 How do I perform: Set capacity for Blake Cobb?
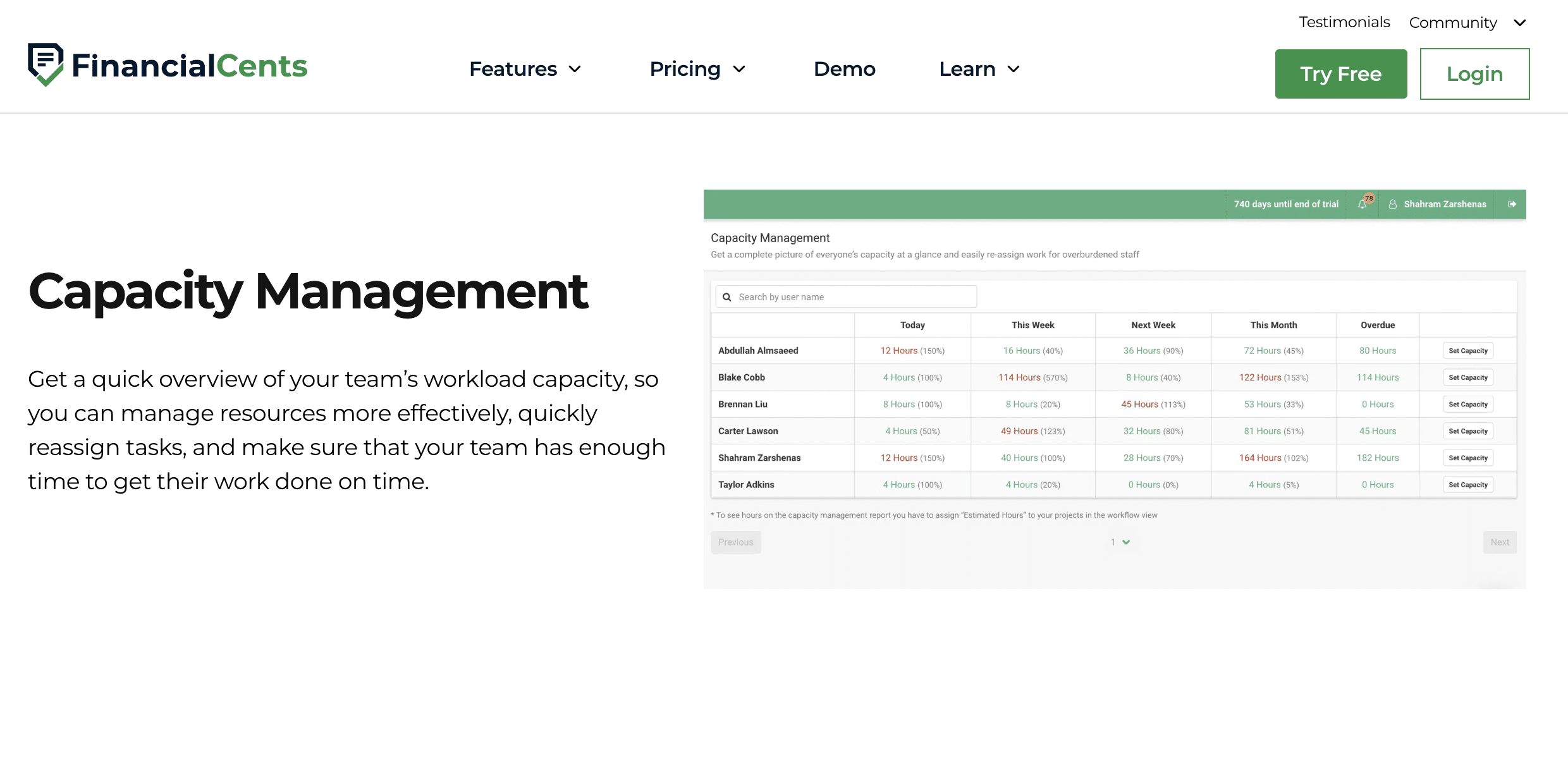[1468, 377]
